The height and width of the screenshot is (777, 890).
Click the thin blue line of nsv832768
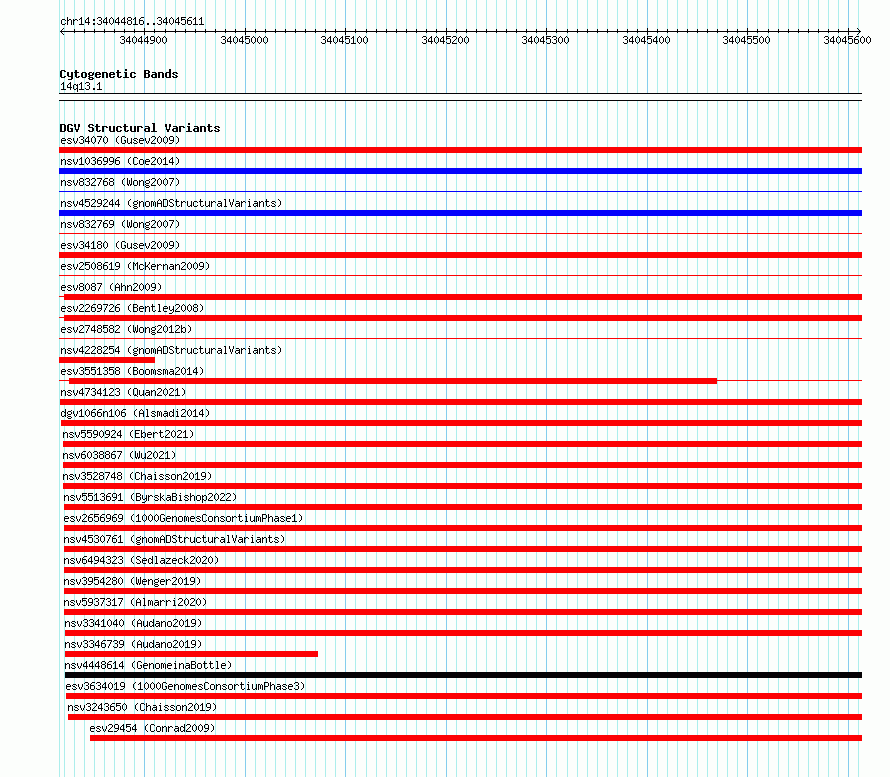(460, 192)
